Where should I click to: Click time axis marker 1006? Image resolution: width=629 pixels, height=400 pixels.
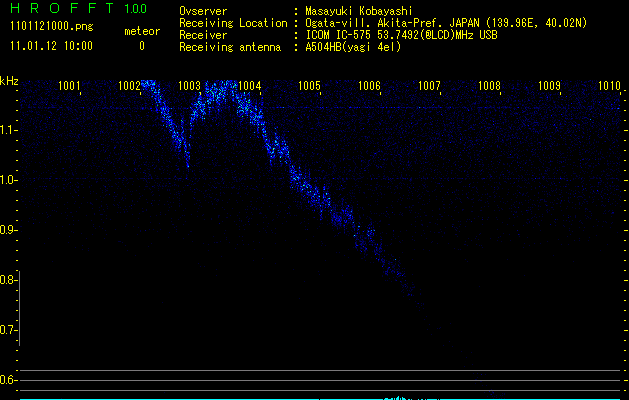coord(369,86)
